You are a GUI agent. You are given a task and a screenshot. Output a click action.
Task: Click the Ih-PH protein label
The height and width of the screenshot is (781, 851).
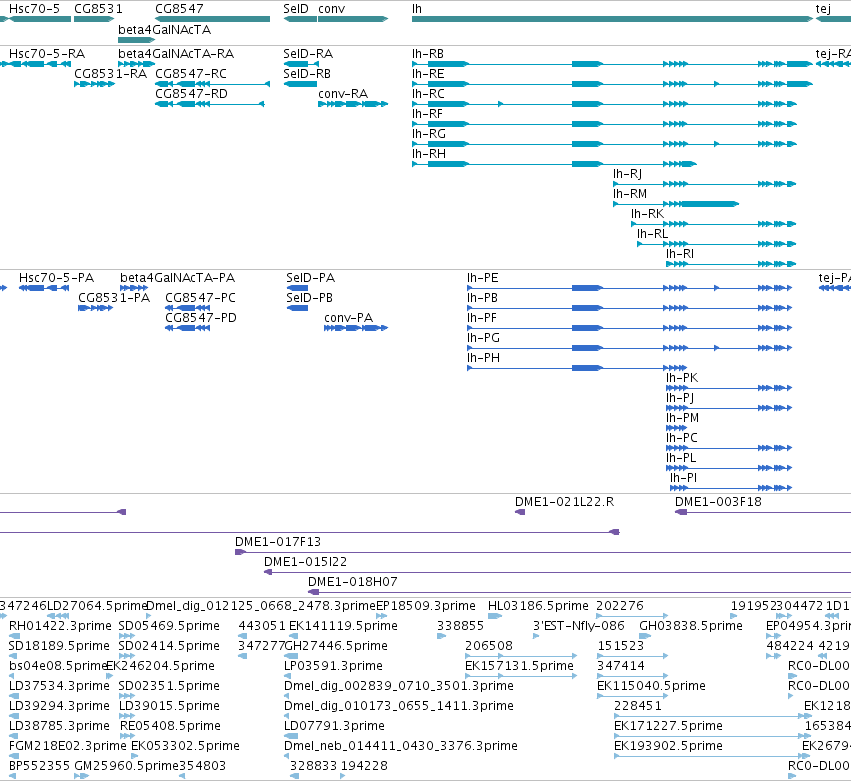click(x=484, y=358)
